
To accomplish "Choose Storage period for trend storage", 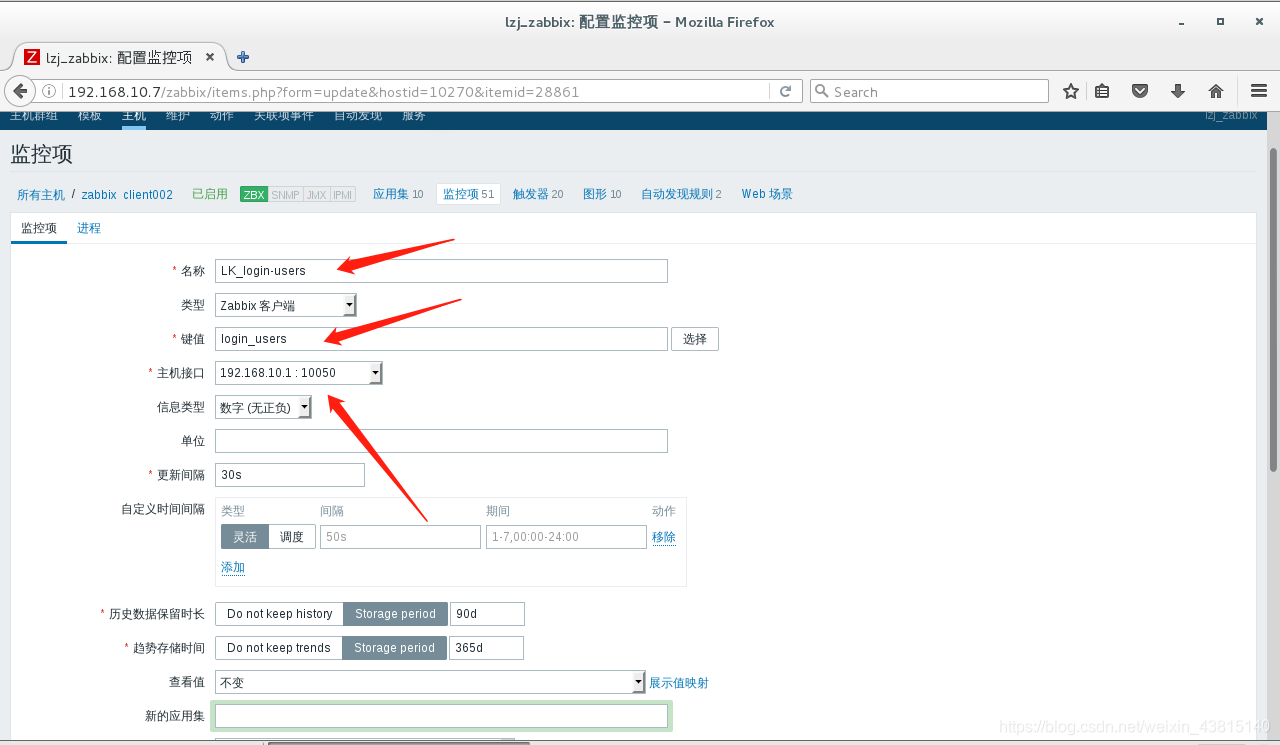I will click(x=394, y=648).
